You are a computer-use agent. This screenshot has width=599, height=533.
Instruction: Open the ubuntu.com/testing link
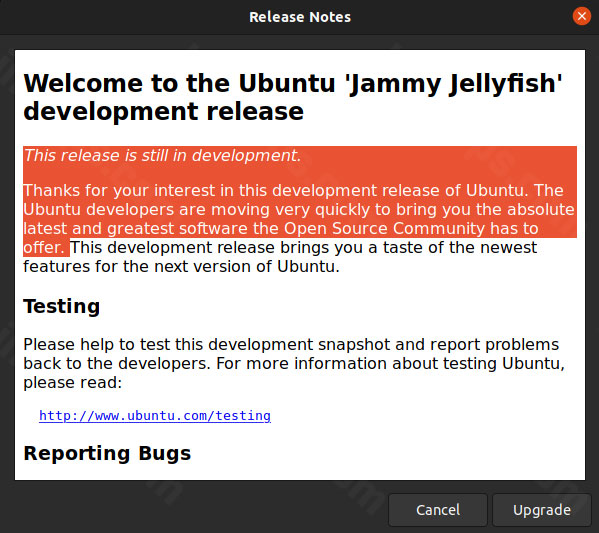[x=155, y=416]
